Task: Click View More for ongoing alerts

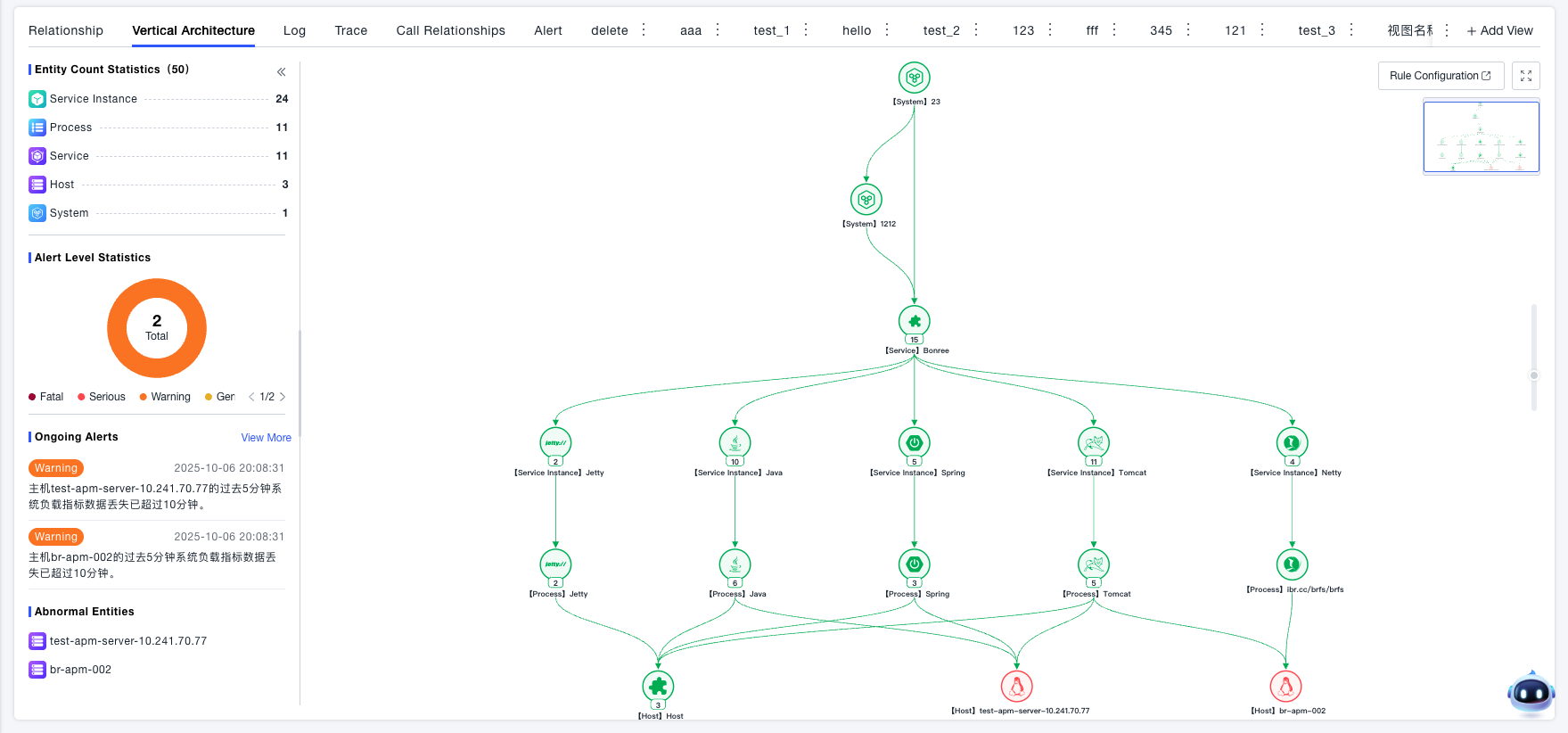Action: [266, 438]
